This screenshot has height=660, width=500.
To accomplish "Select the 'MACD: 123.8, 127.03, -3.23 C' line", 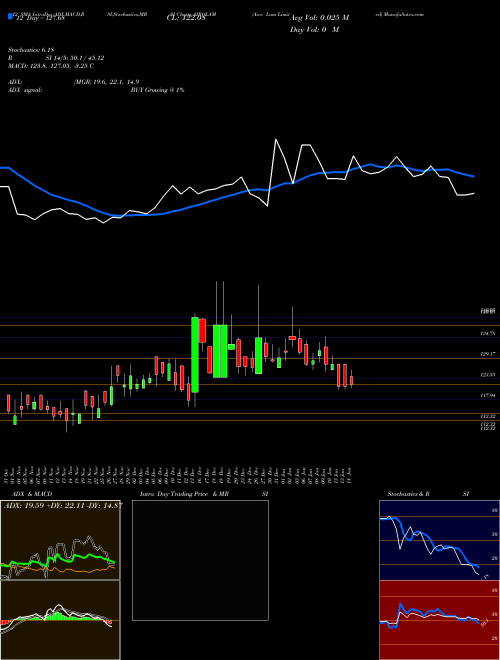I will point(51,66).
